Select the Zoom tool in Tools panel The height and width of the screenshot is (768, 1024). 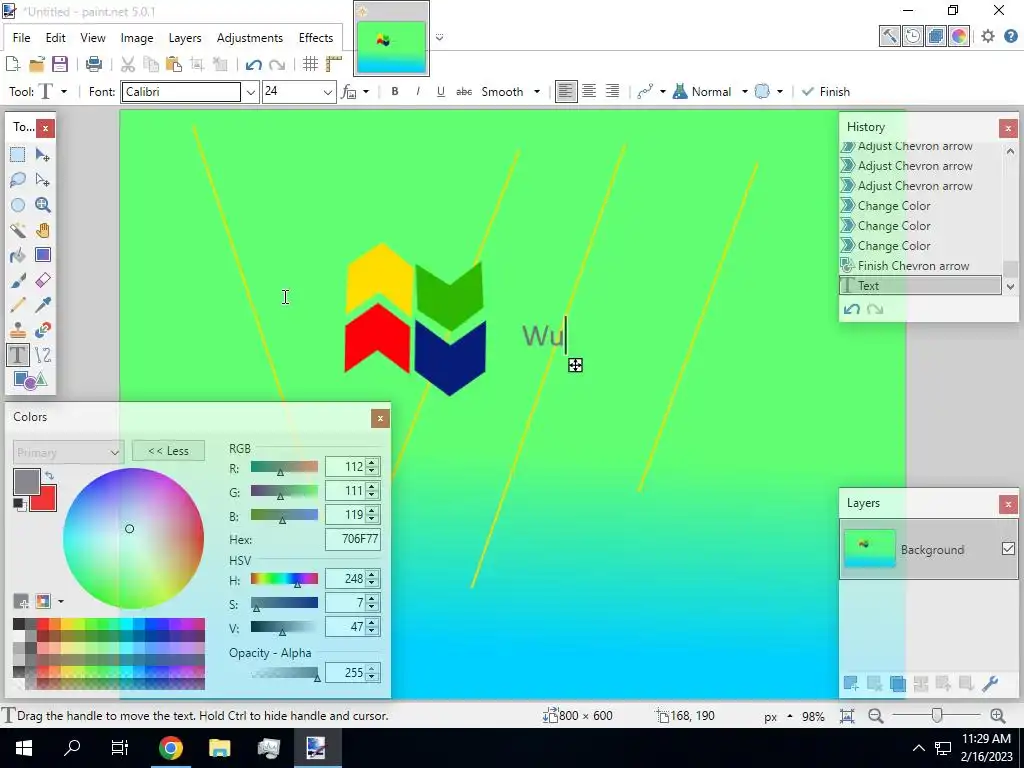42,204
